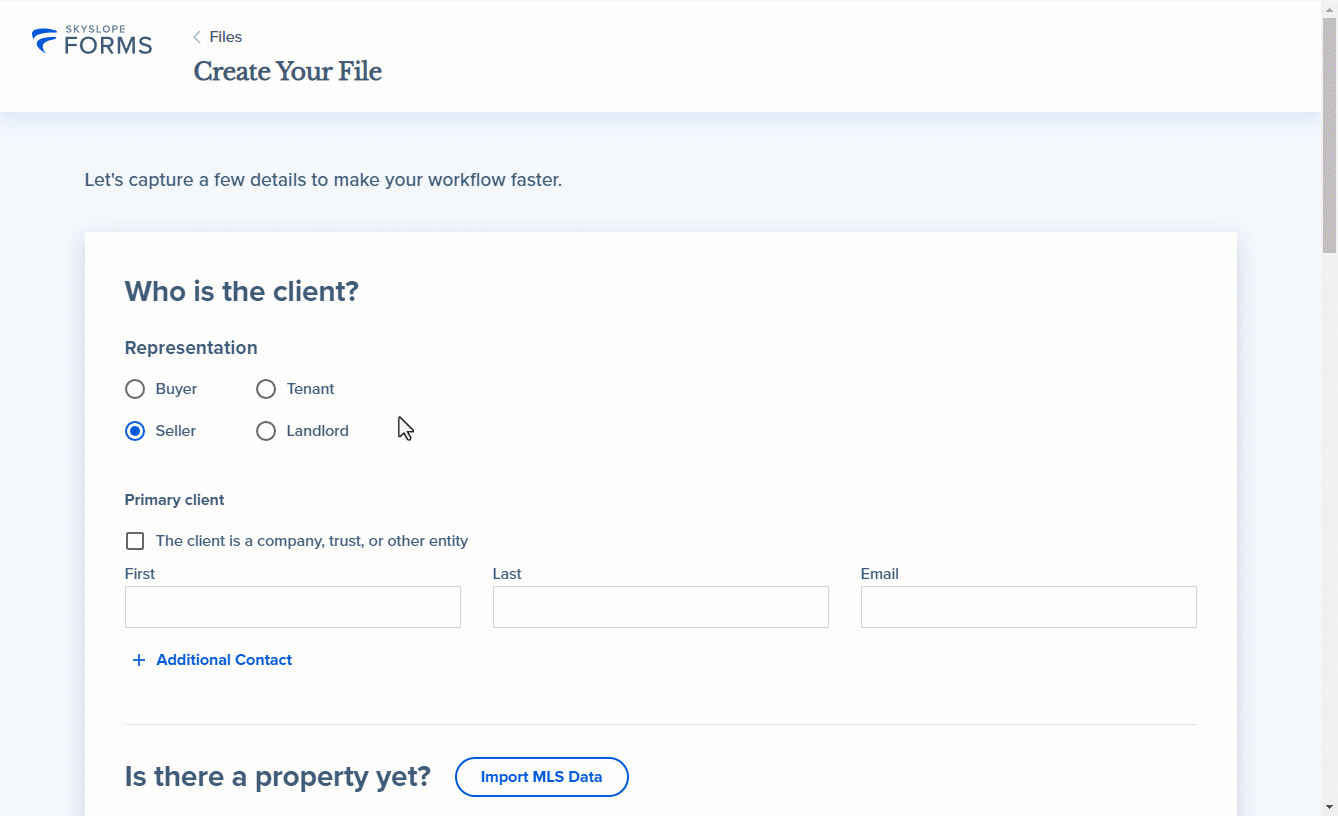Click the scrollbar up arrow

click(1330, 8)
